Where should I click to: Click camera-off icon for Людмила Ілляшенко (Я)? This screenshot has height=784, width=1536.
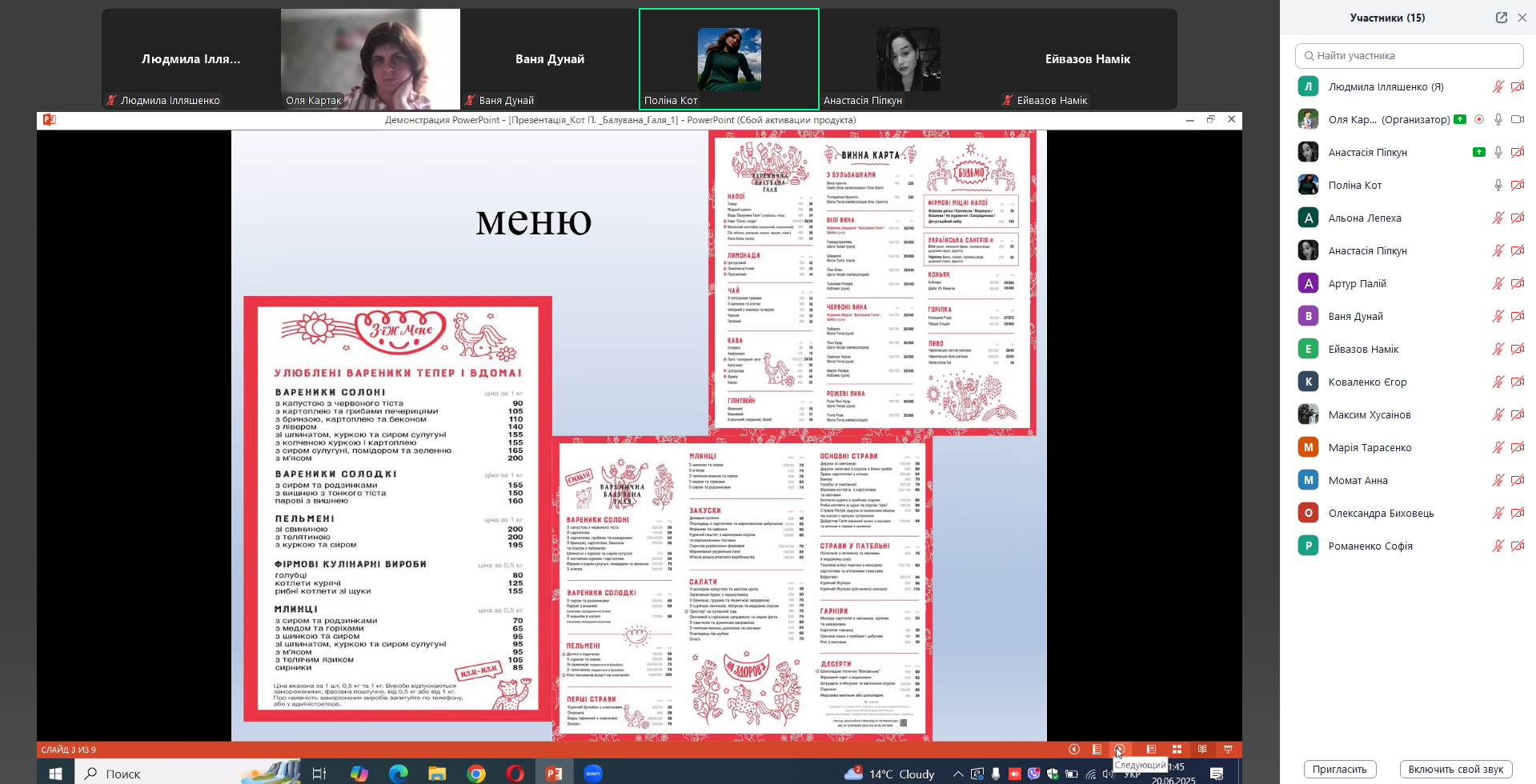coord(1518,86)
